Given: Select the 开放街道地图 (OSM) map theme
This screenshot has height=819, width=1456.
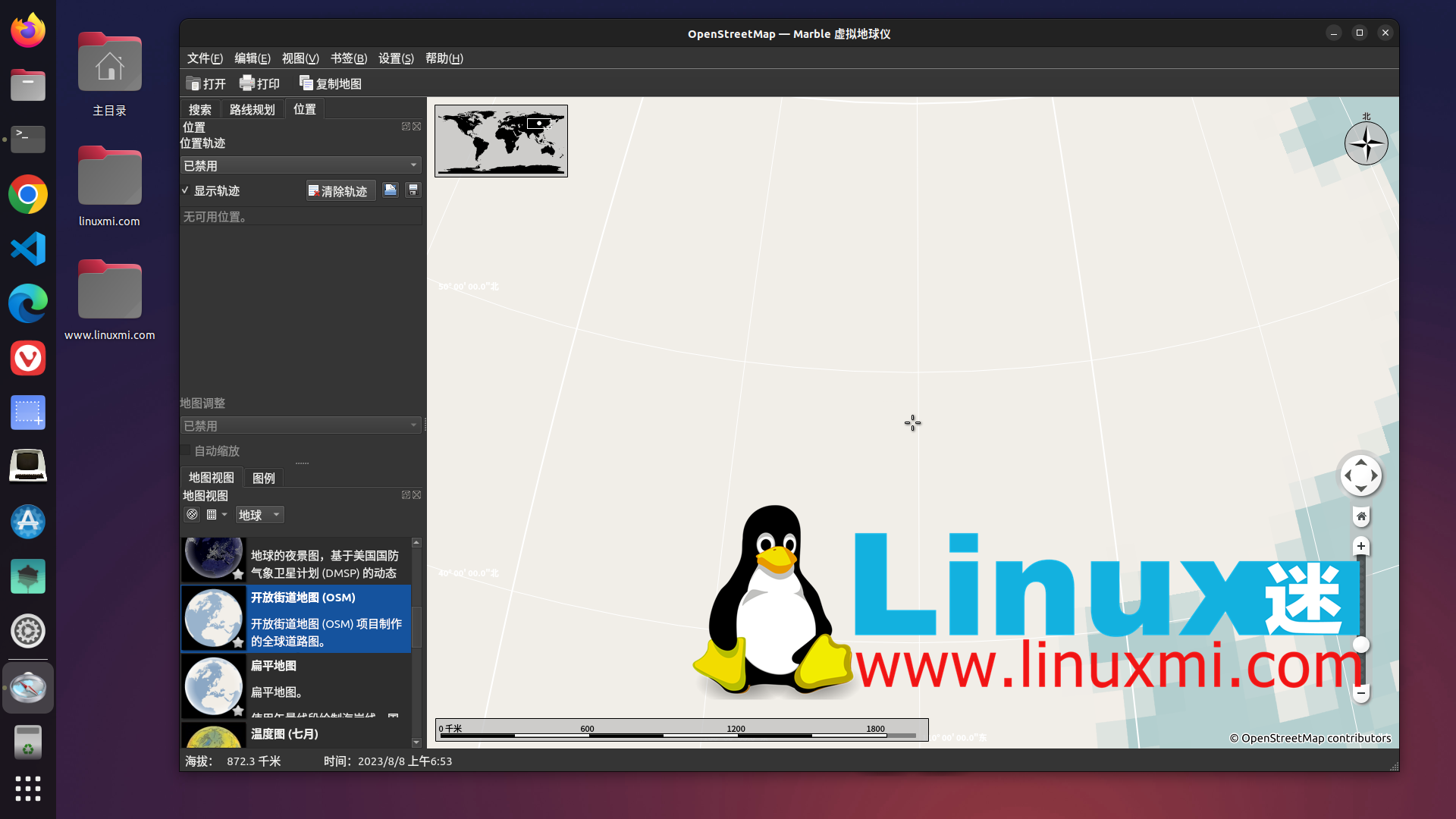Looking at the screenshot, I should pyautogui.click(x=296, y=619).
